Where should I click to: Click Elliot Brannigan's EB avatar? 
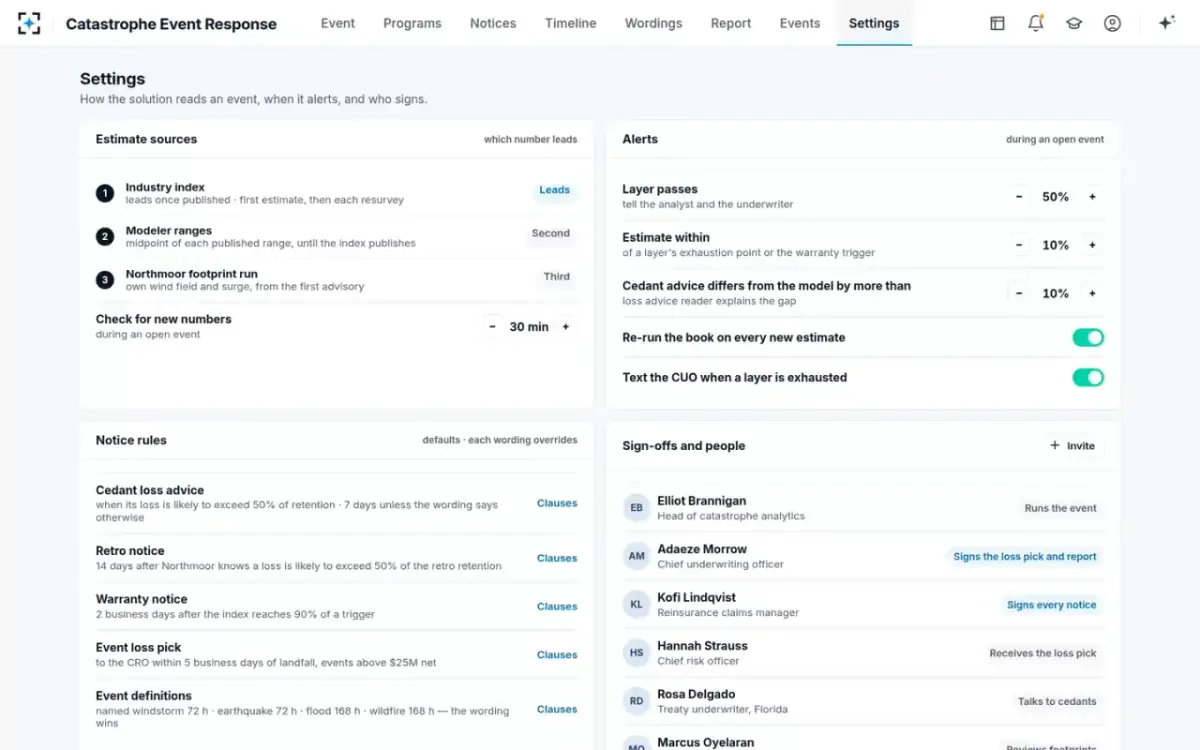click(x=636, y=508)
